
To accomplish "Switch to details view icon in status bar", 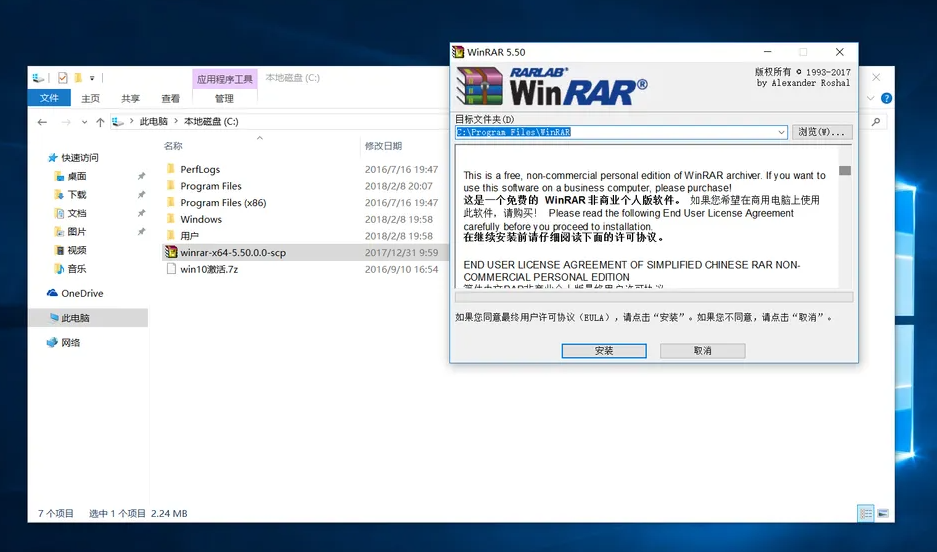I will [865, 513].
